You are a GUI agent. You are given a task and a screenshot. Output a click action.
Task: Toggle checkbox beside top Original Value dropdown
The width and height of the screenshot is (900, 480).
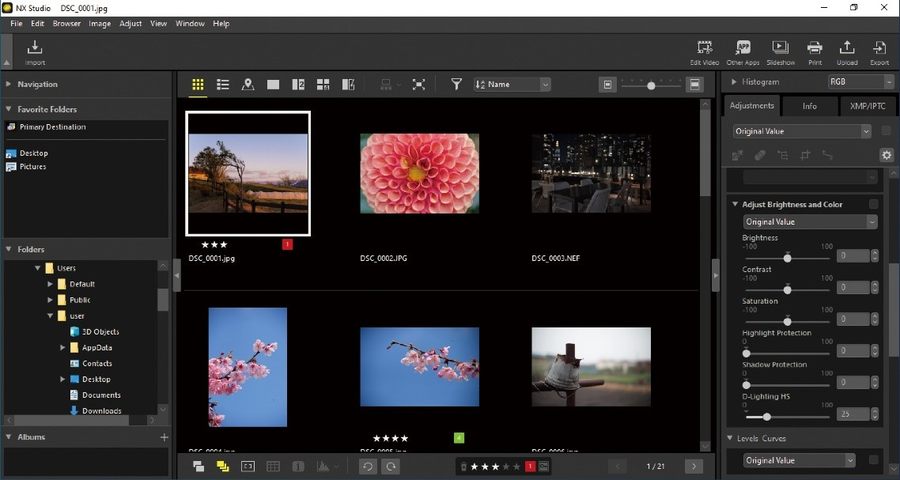pos(885,131)
